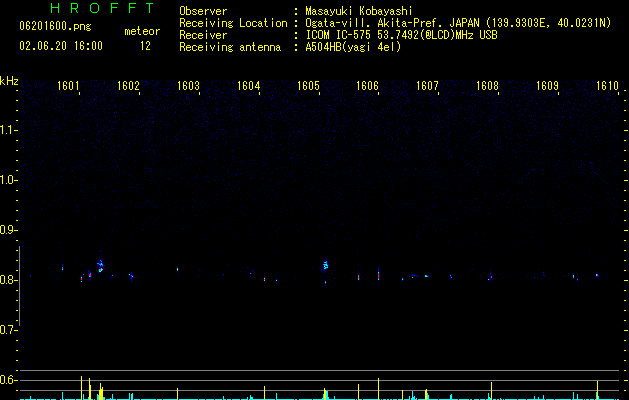
Task: Click the 1.0 kHz axis label
Action: point(8,180)
